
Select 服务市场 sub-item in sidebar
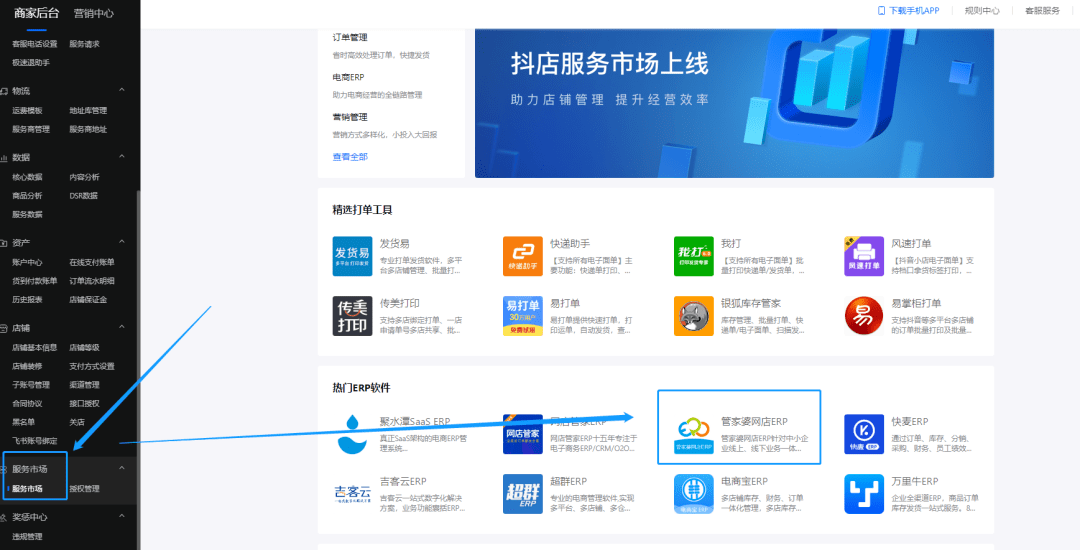pyautogui.click(x=28, y=489)
